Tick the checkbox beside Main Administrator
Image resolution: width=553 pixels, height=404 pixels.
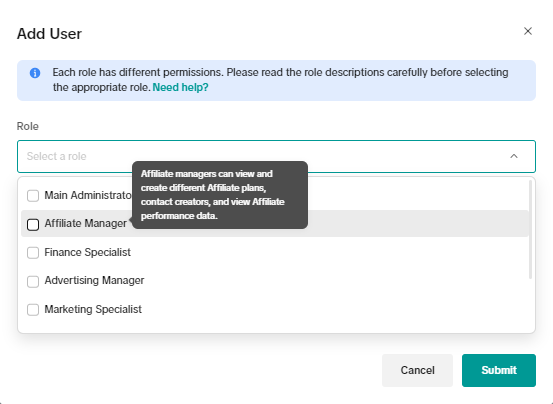[33, 196]
